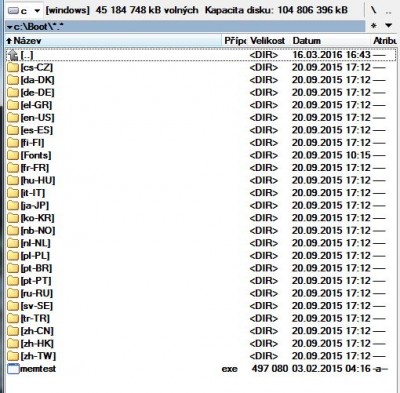Click the [cs-CZ] folder name
Screen dimensions: 400x393
pyautogui.click(x=37, y=67)
